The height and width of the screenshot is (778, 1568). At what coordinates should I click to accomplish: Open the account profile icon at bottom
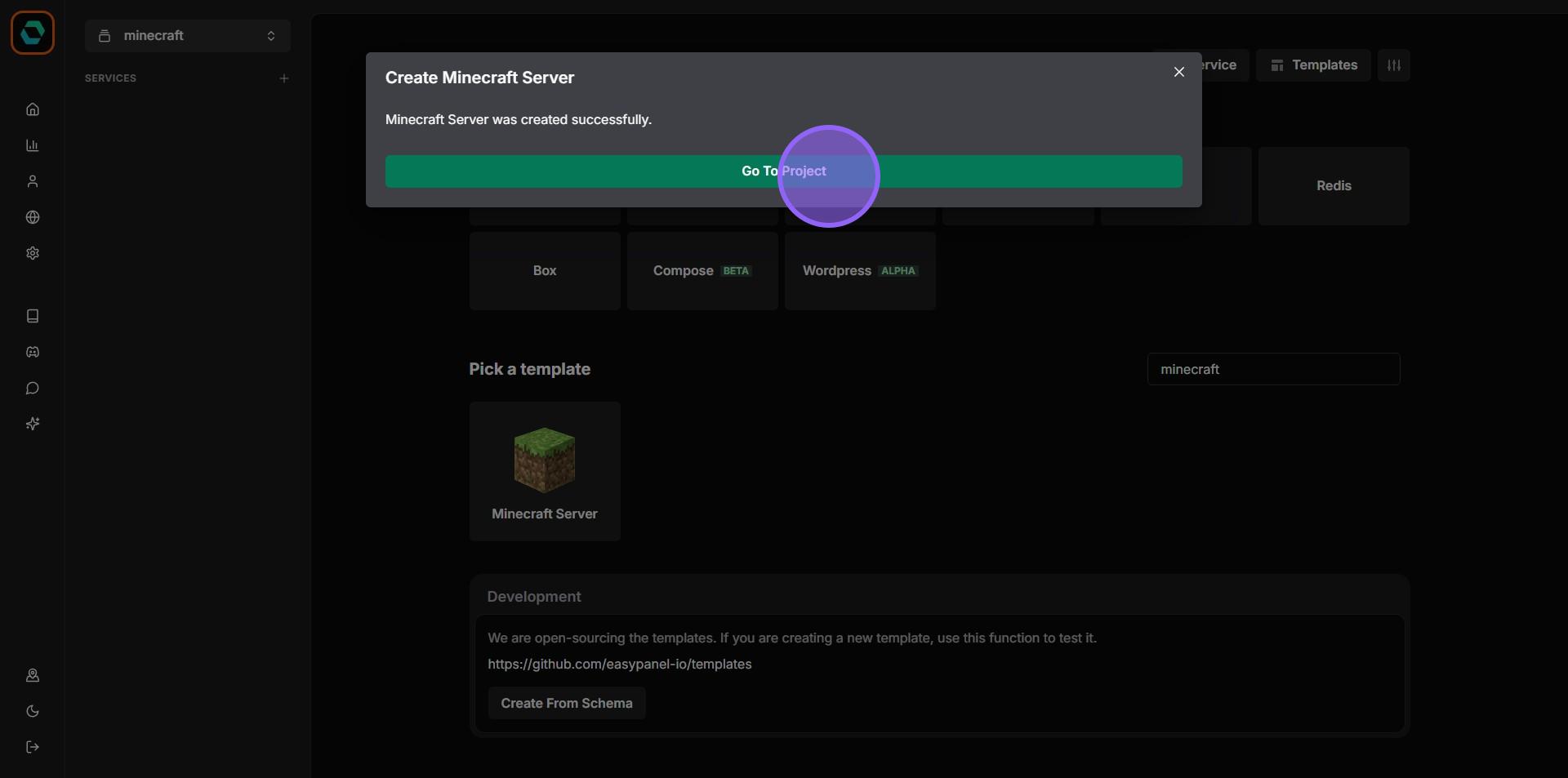33,675
